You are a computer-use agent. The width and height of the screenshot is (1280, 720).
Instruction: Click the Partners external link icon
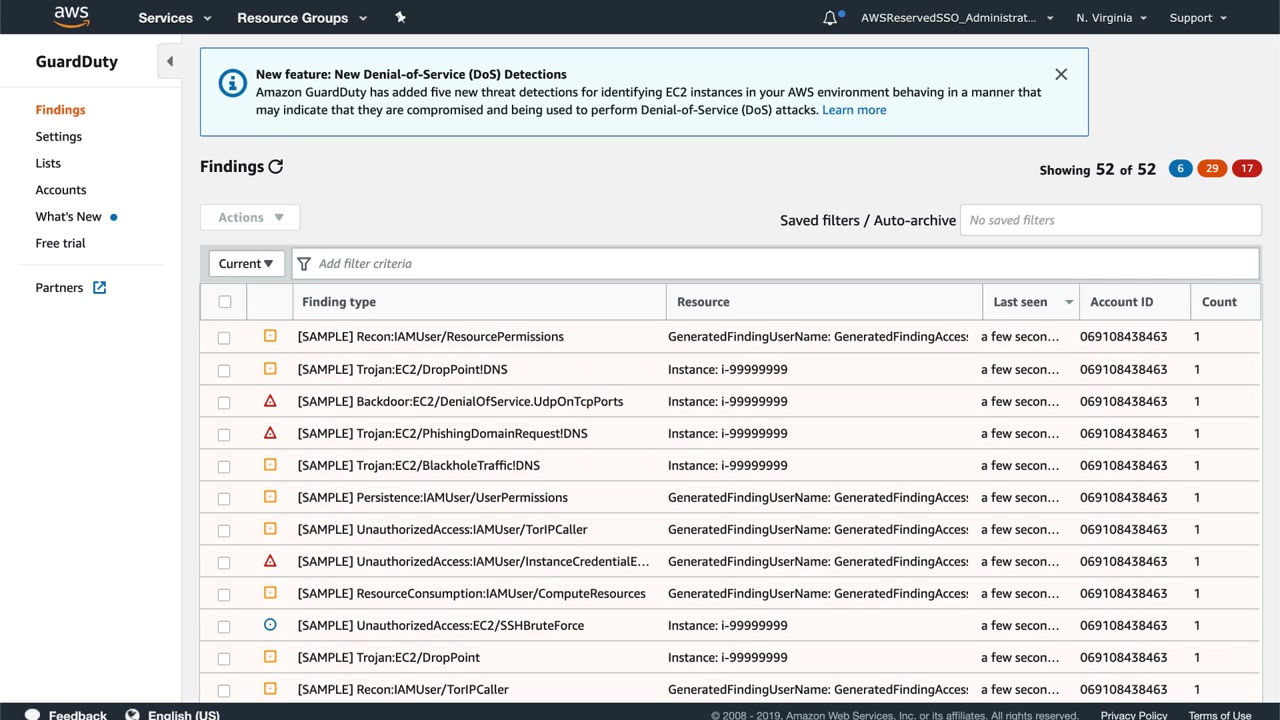100,288
